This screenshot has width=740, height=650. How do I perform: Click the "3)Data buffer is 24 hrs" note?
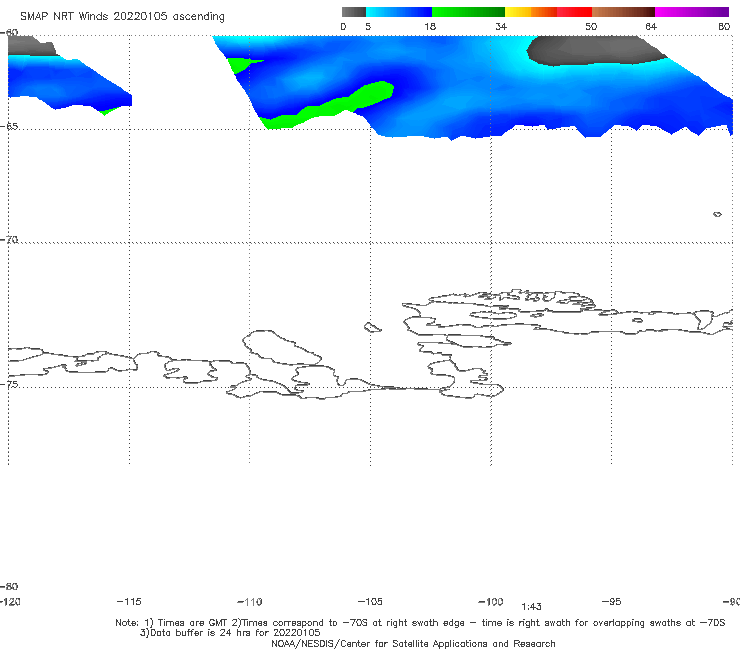230,633
